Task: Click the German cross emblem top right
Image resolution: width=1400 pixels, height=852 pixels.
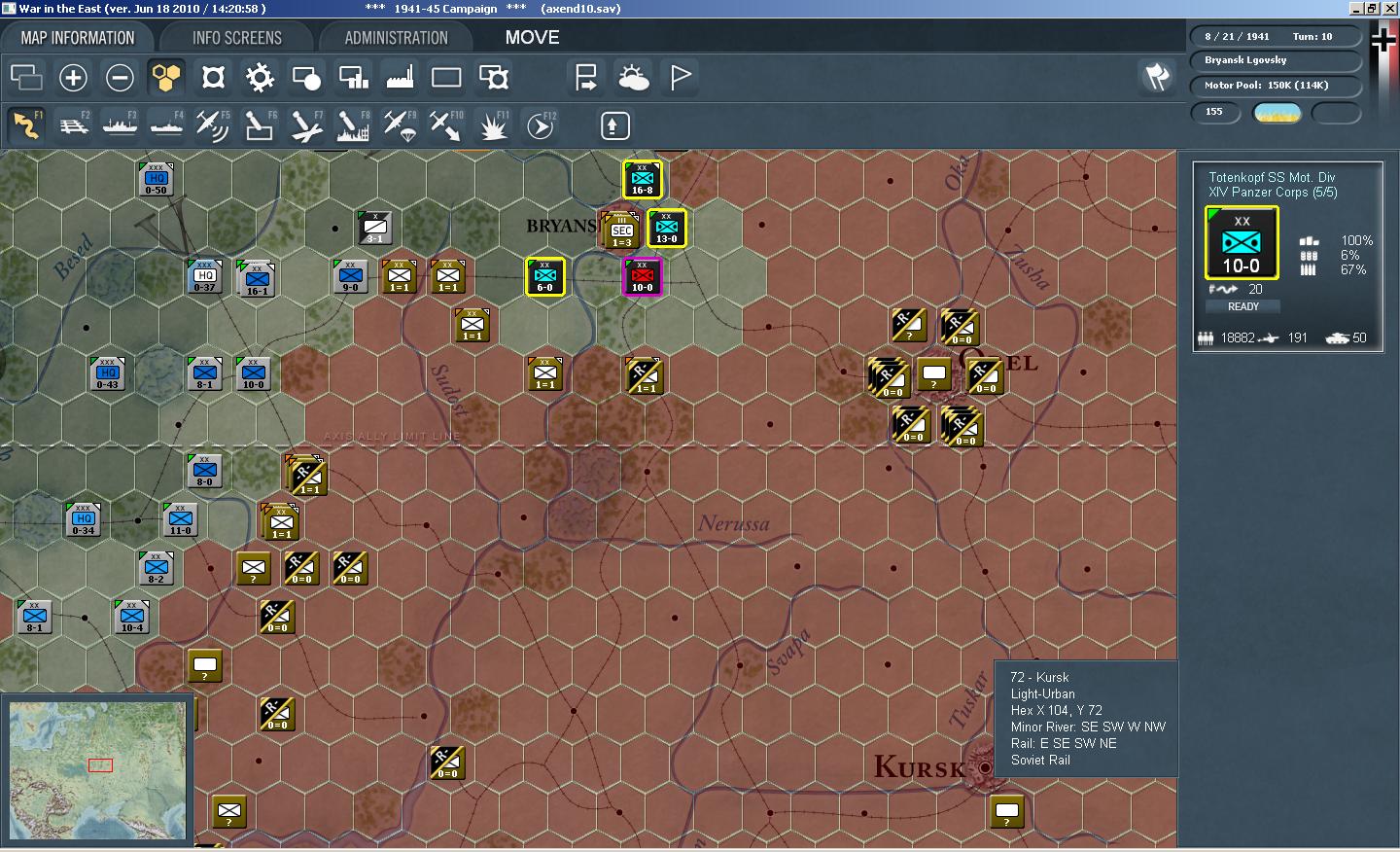Action: pos(1383,40)
